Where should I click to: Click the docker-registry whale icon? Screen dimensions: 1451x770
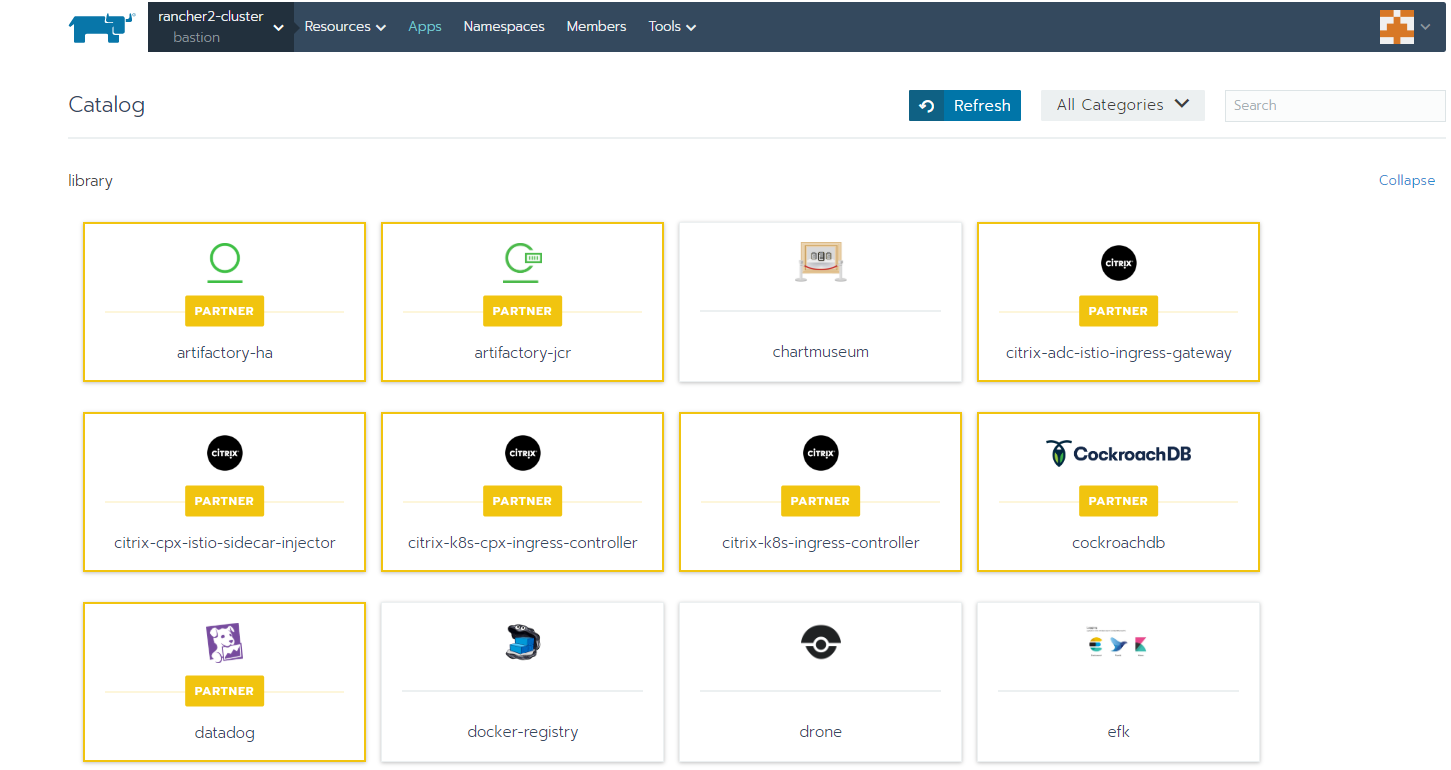[x=523, y=642]
